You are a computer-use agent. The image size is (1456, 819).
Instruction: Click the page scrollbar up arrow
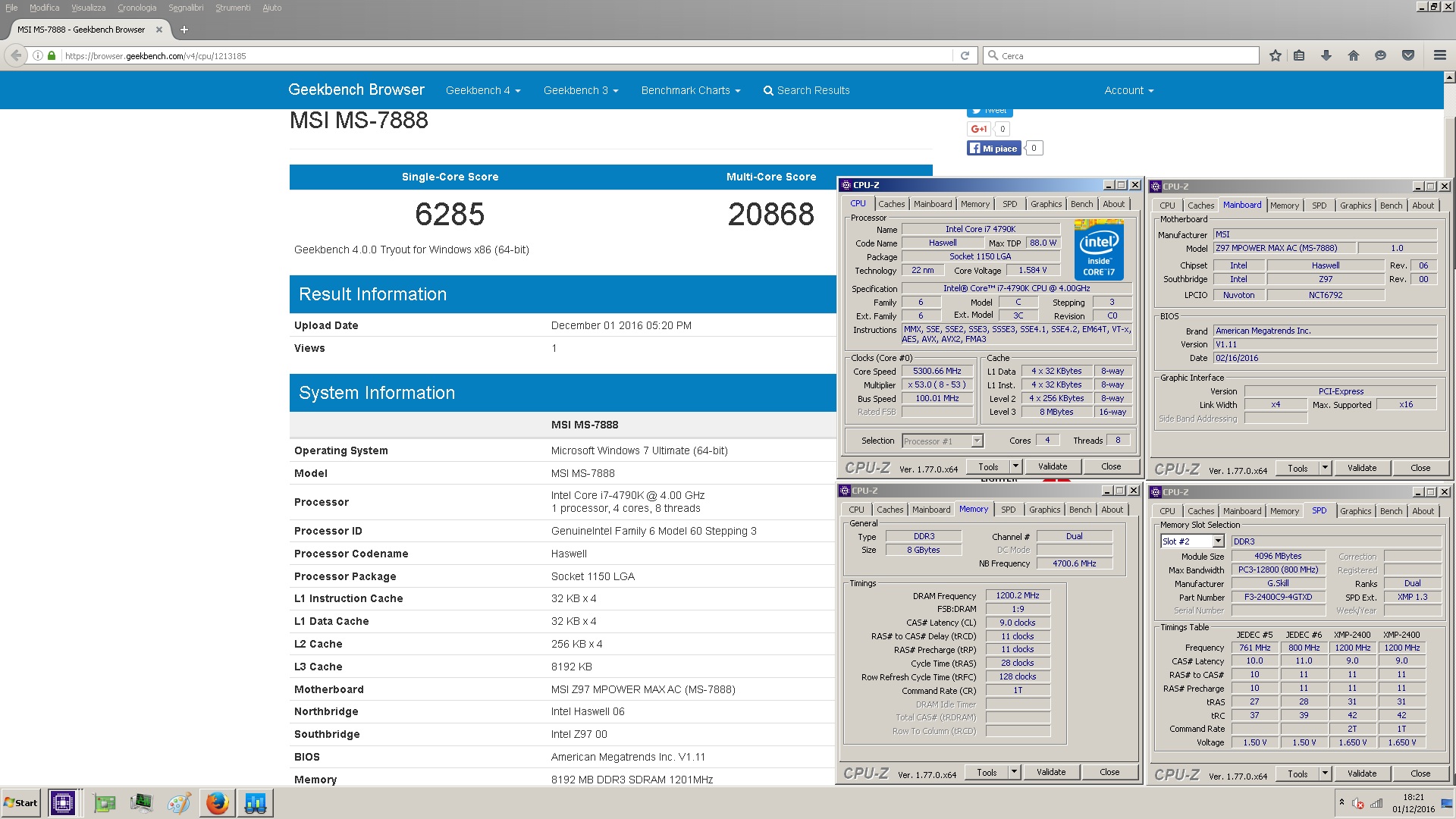click(1449, 77)
